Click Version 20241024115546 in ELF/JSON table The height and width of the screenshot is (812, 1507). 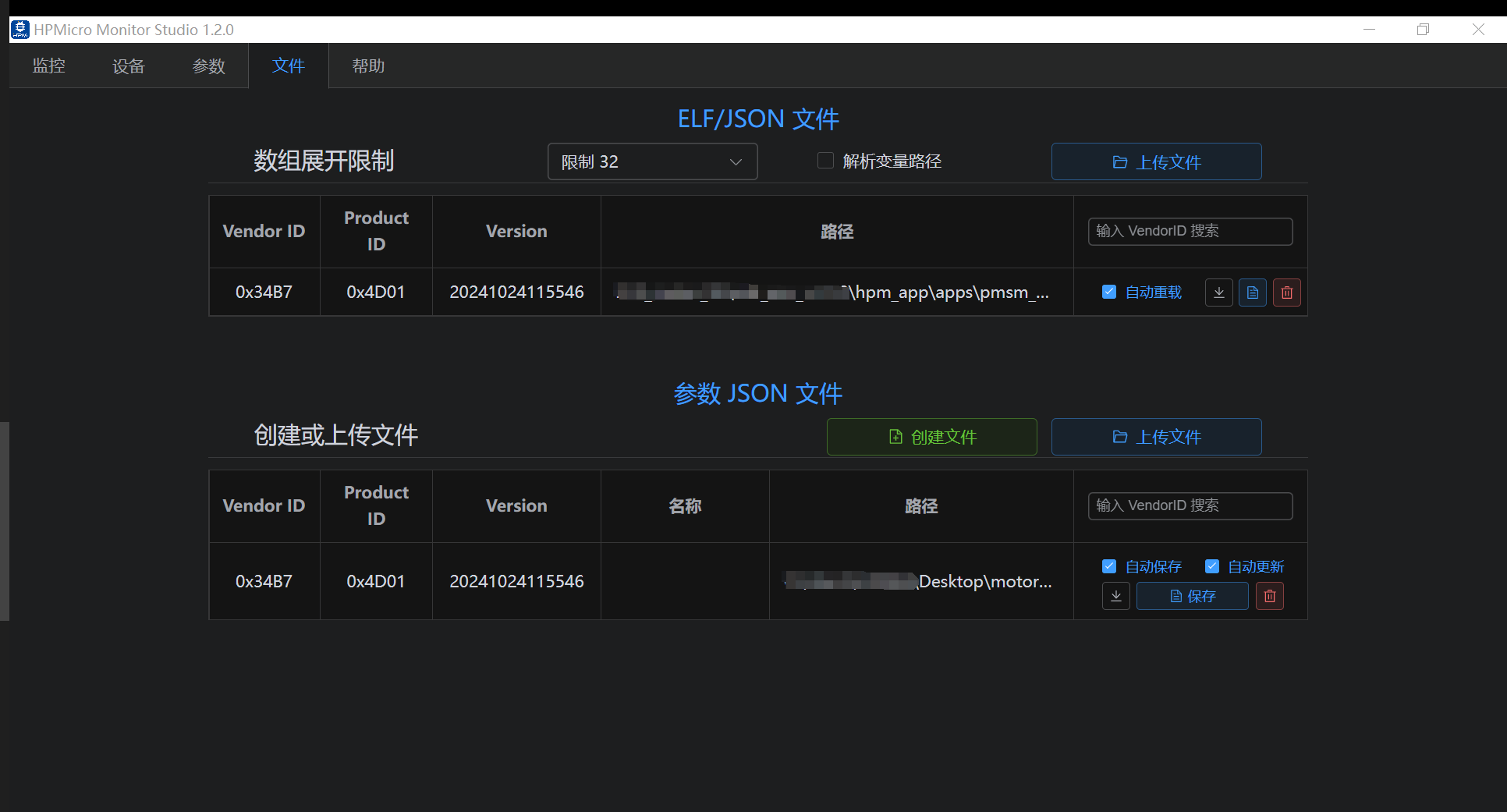516,293
